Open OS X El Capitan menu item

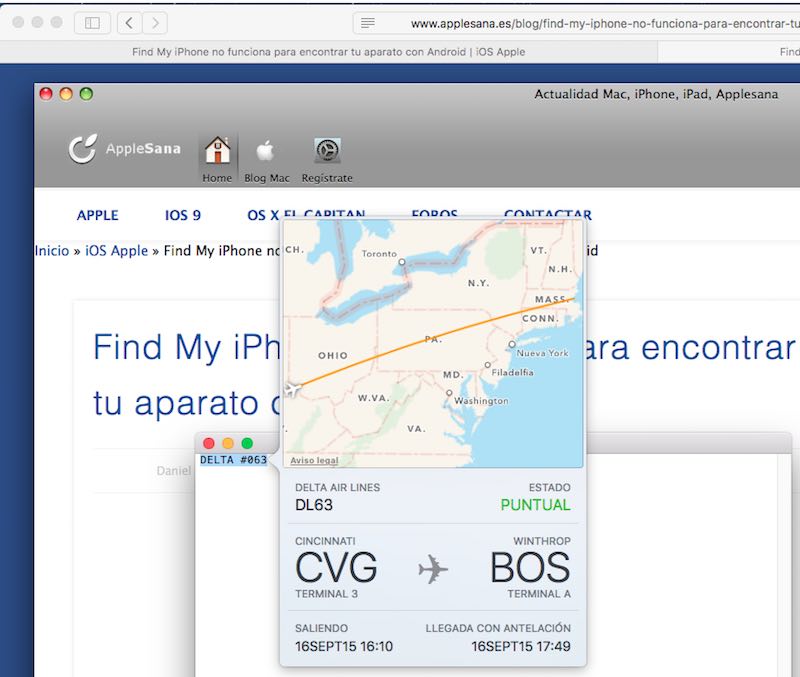pyautogui.click(x=306, y=215)
